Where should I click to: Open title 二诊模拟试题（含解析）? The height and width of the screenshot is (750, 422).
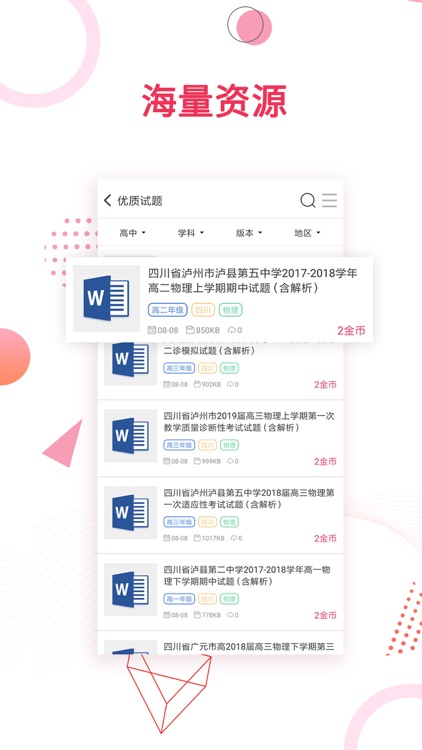point(209,351)
